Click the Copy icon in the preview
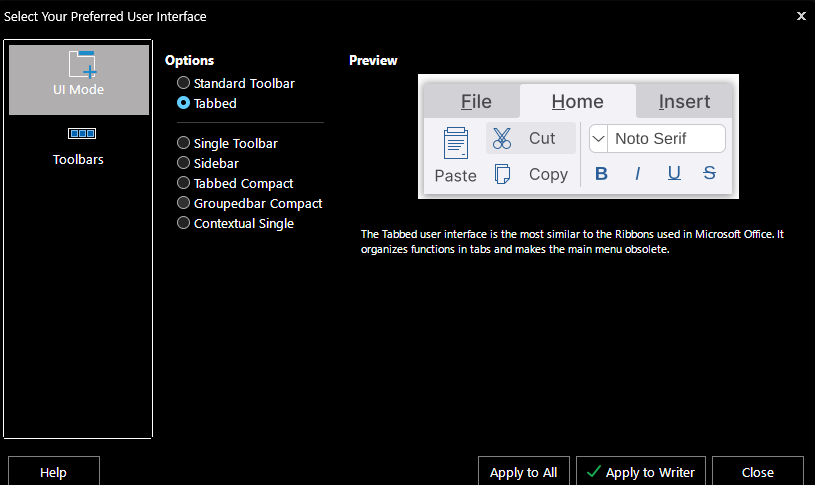Image resolution: width=815 pixels, height=485 pixels. click(502, 174)
